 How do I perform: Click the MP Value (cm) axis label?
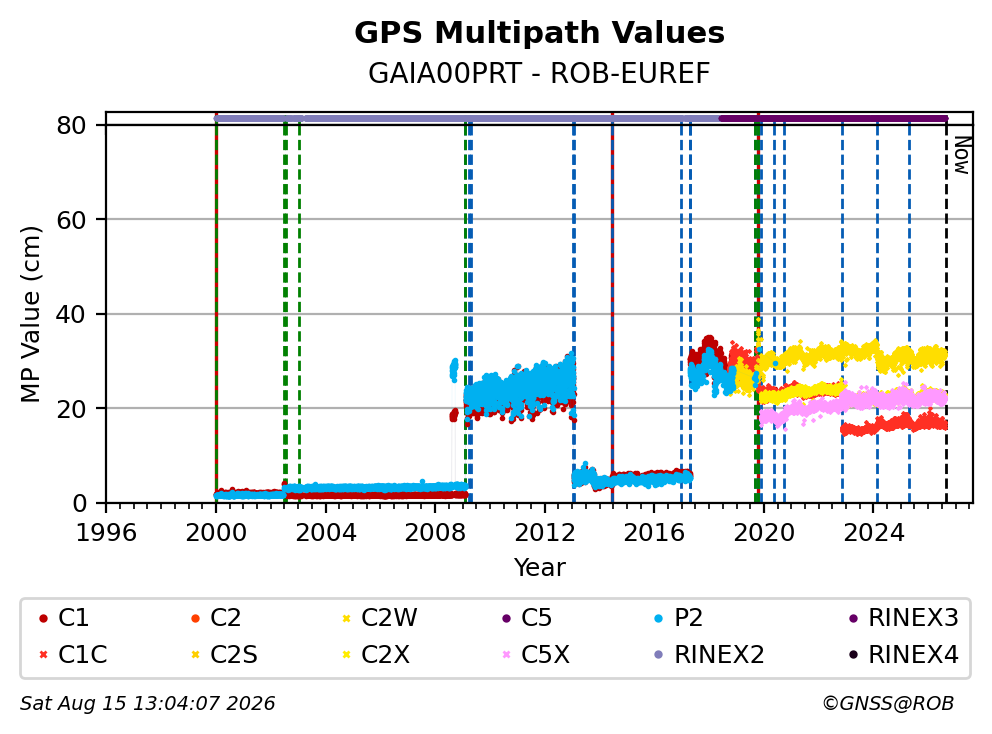coord(30,314)
